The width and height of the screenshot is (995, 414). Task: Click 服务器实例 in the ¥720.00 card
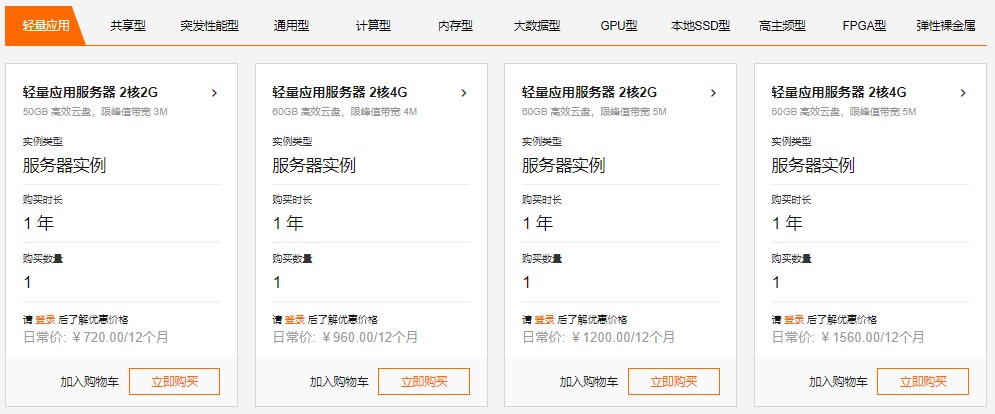pos(64,166)
